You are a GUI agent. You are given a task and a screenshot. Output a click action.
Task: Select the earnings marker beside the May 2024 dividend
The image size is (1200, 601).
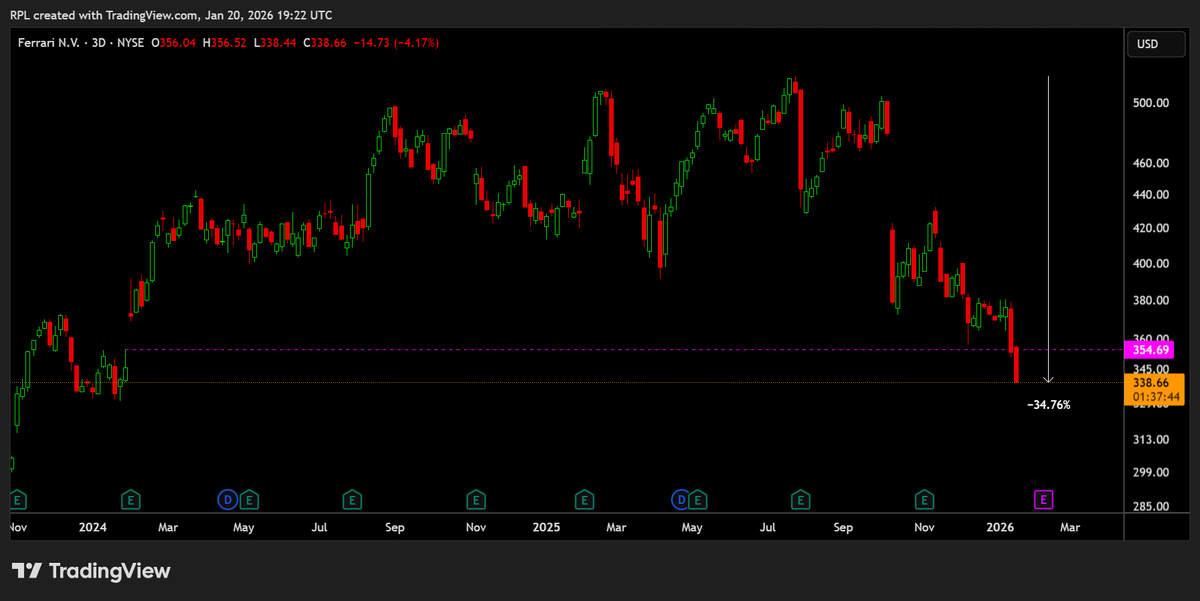coord(249,499)
